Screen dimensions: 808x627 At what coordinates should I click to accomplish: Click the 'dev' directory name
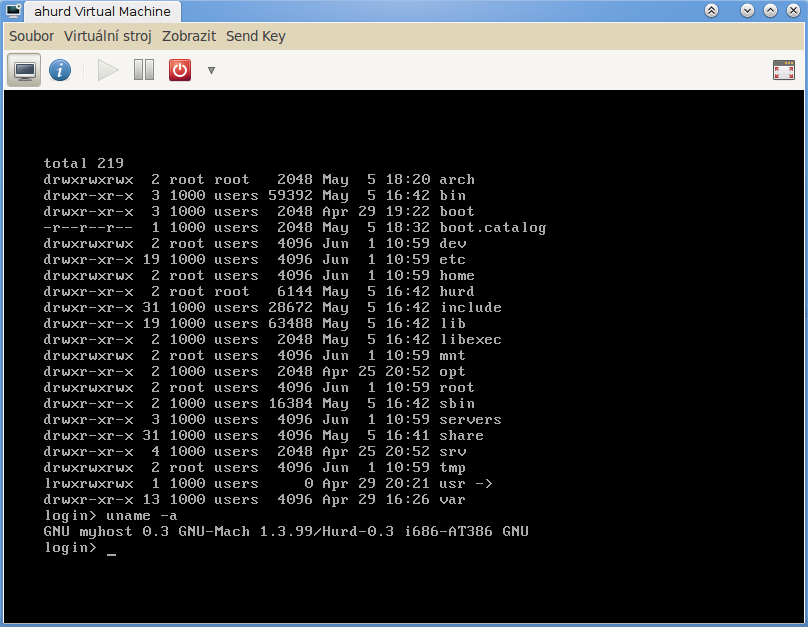[453, 243]
